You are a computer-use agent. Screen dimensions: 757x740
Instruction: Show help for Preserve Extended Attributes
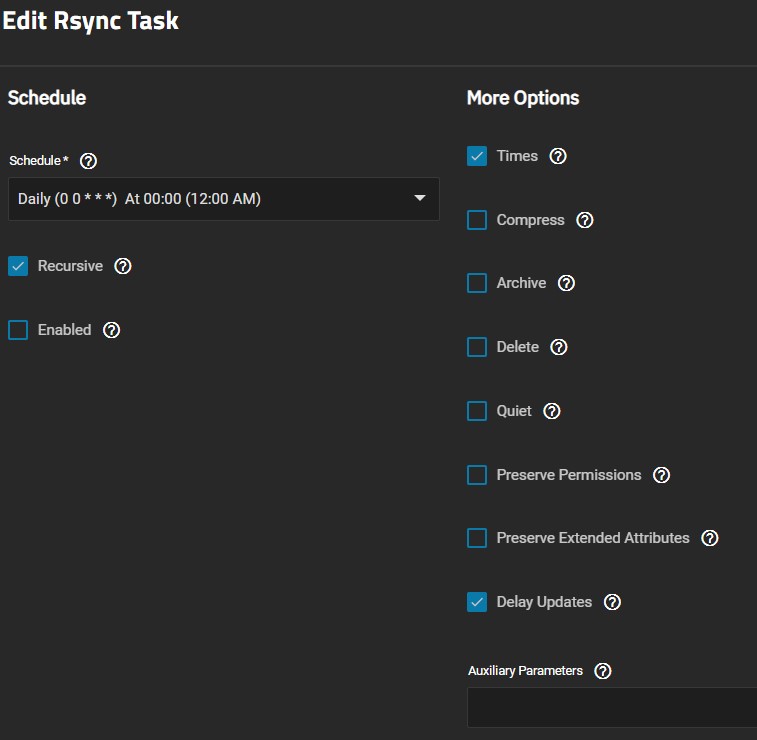(x=710, y=538)
